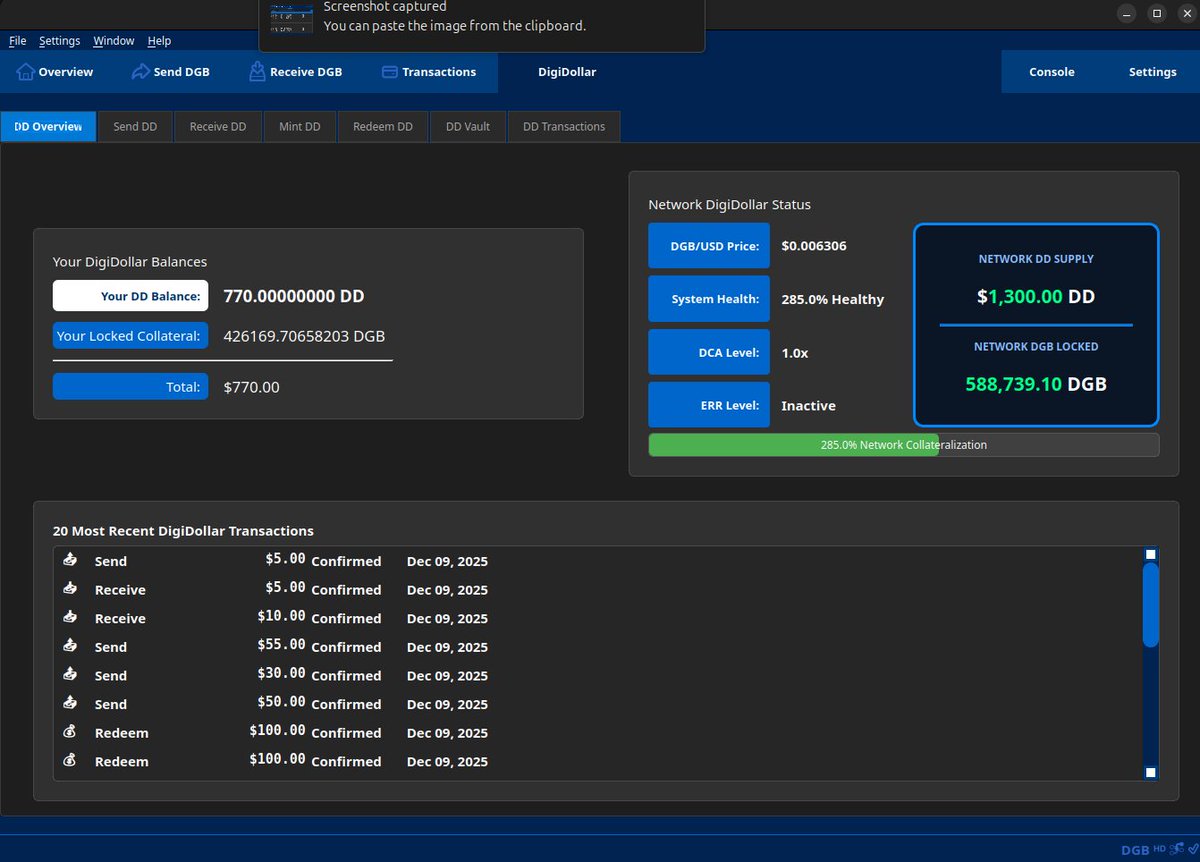Click the Receive DGB inbox icon
Screen dimensions: 1200x862
click(257, 71)
